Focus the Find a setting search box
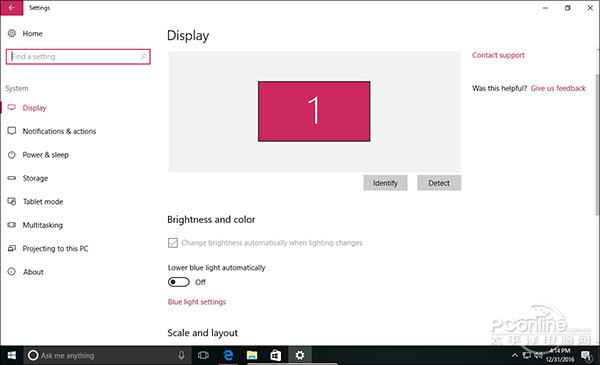The width and height of the screenshot is (600, 365). (78, 57)
